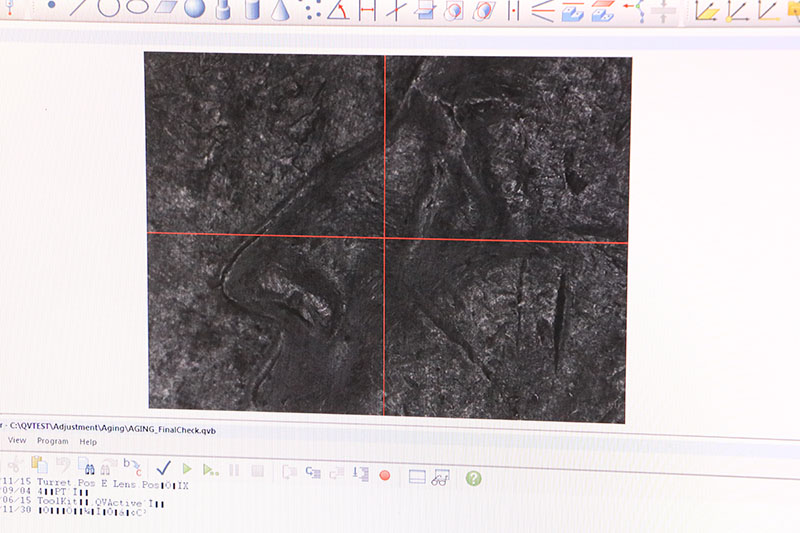Choose the Cone feature tool
800x533 pixels.
pyautogui.click(x=280, y=10)
